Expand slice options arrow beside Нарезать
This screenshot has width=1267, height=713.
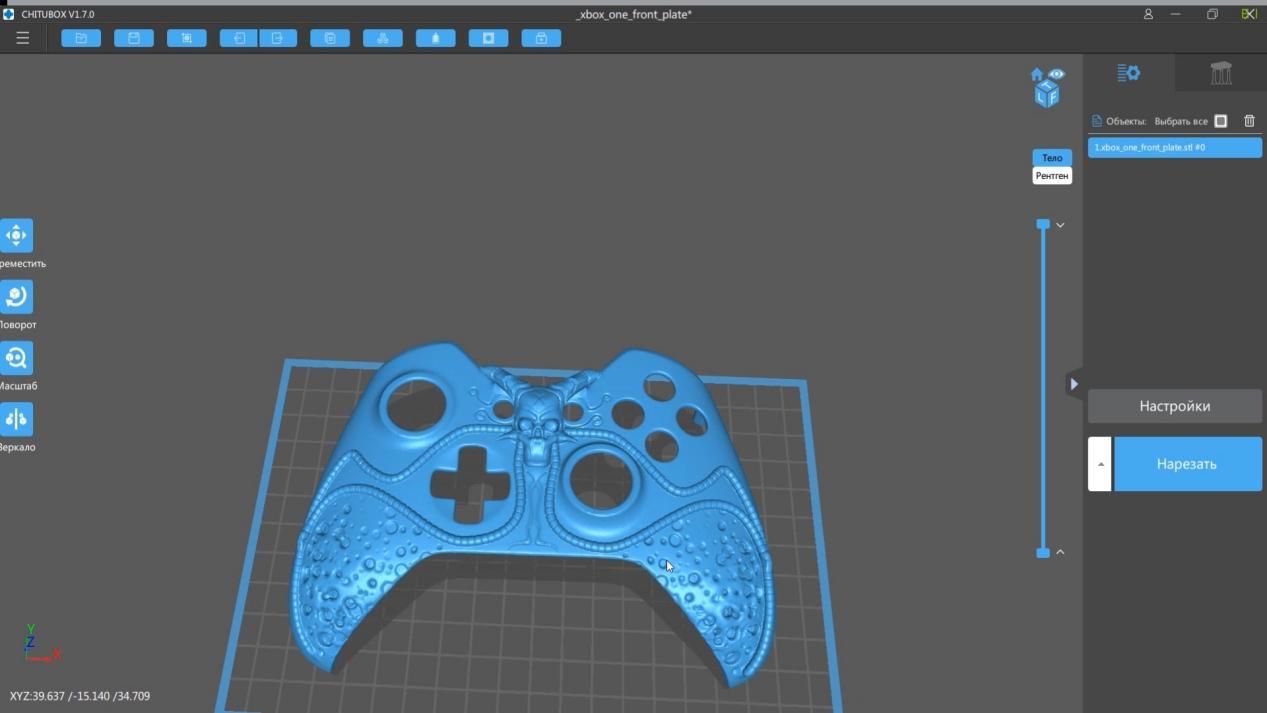click(x=1100, y=464)
